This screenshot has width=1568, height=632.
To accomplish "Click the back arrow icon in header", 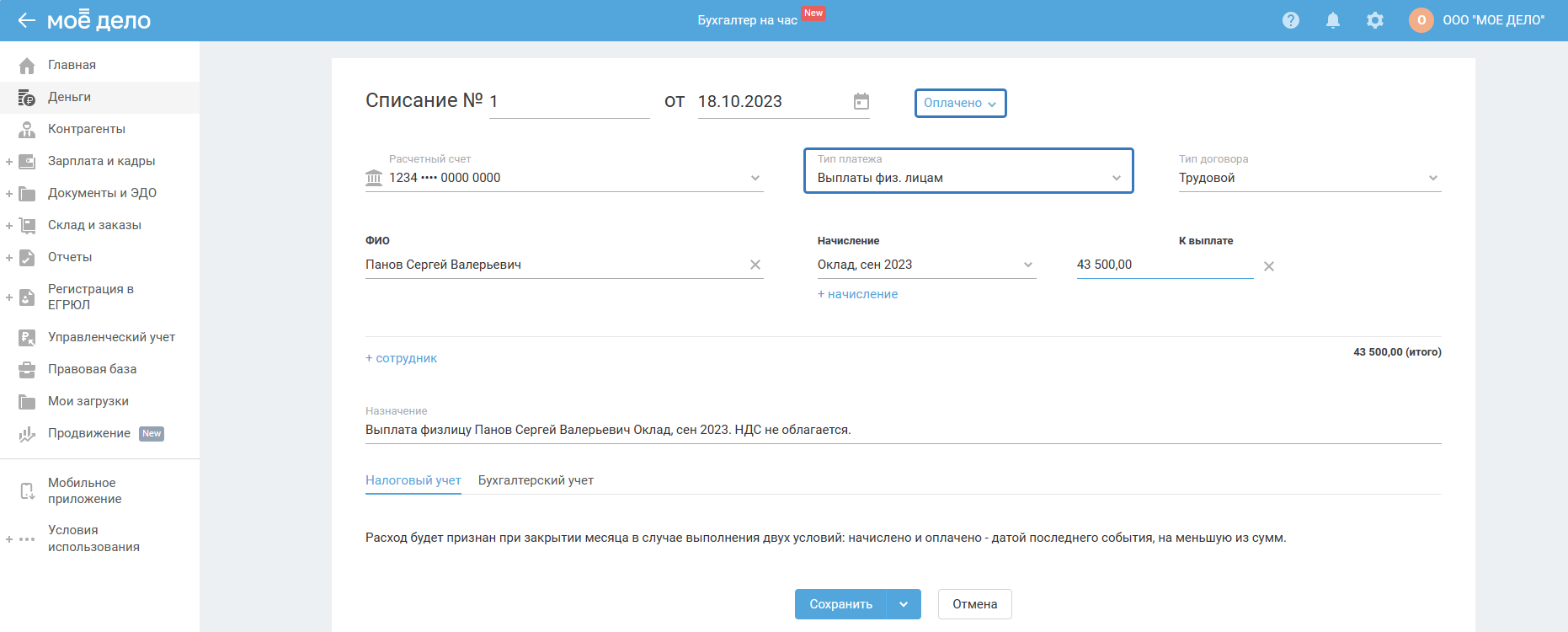I will tap(27, 20).
